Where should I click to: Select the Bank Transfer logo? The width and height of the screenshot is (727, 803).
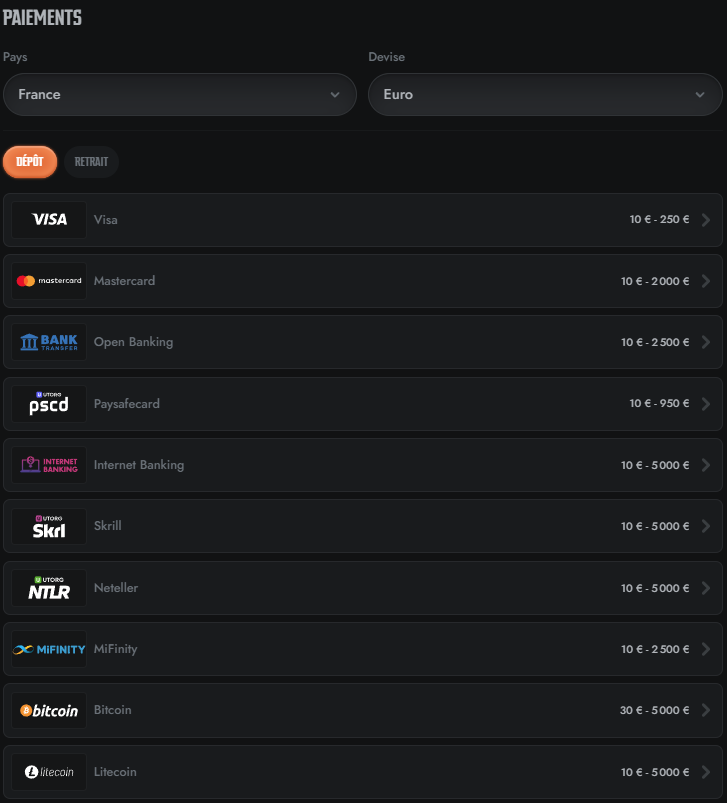coord(49,342)
